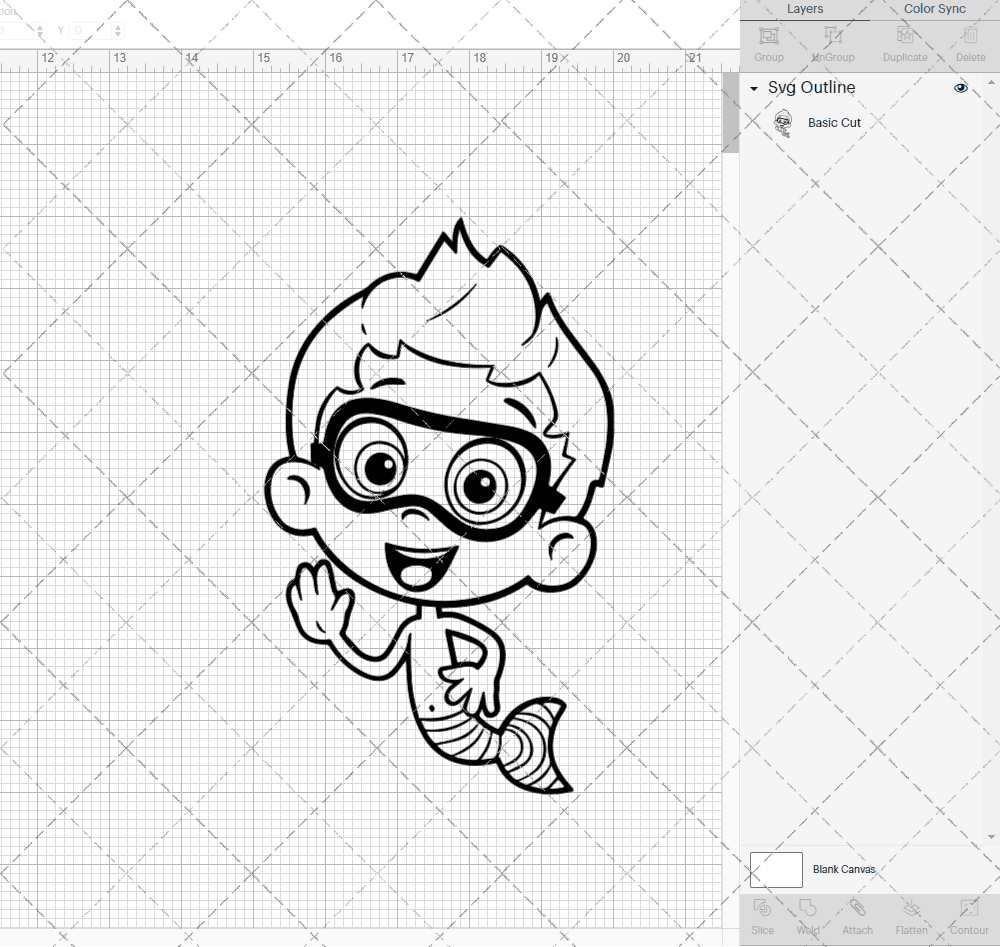Click the Attach paperclip icon
This screenshot has width=1000, height=947.
tap(857, 908)
